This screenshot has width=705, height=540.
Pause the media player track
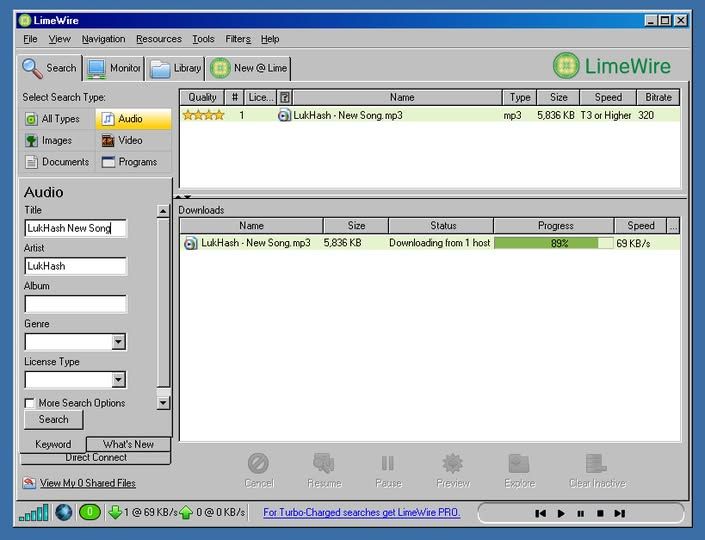(580, 513)
